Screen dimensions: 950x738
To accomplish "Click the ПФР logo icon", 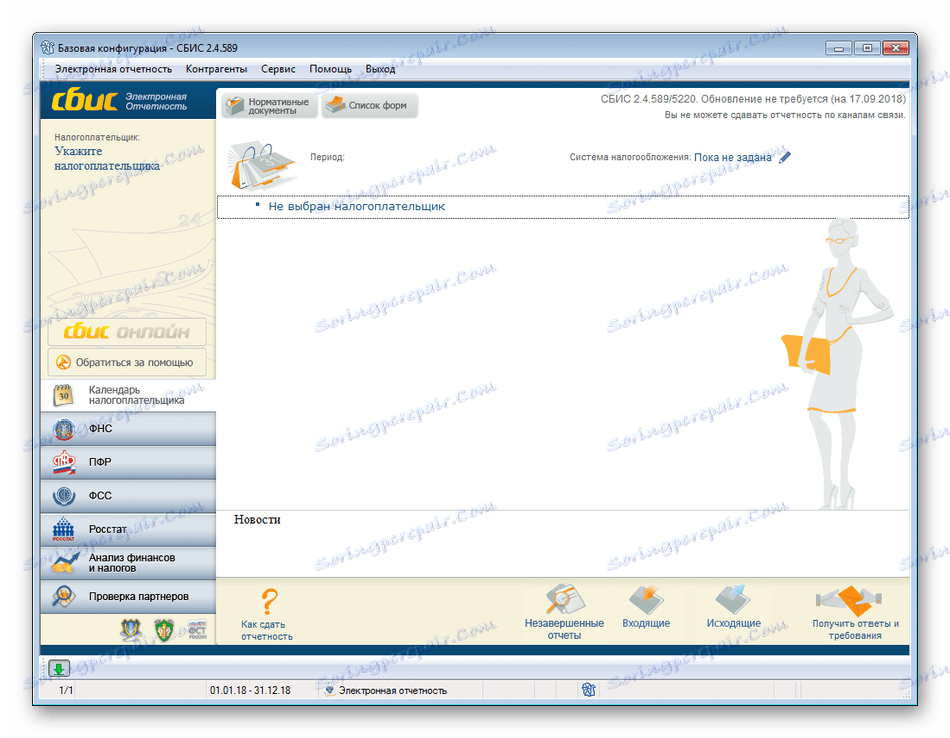I will tap(64, 463).
